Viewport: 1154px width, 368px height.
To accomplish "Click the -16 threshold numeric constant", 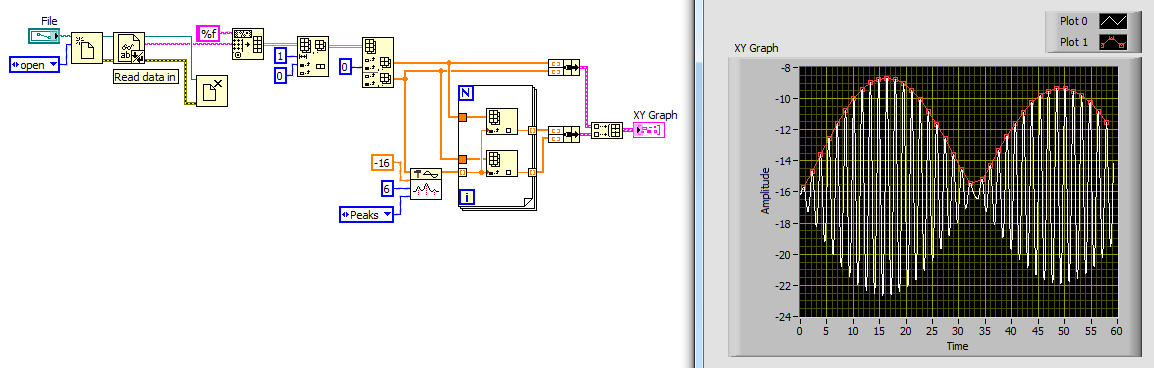I will tap(382, 163).
